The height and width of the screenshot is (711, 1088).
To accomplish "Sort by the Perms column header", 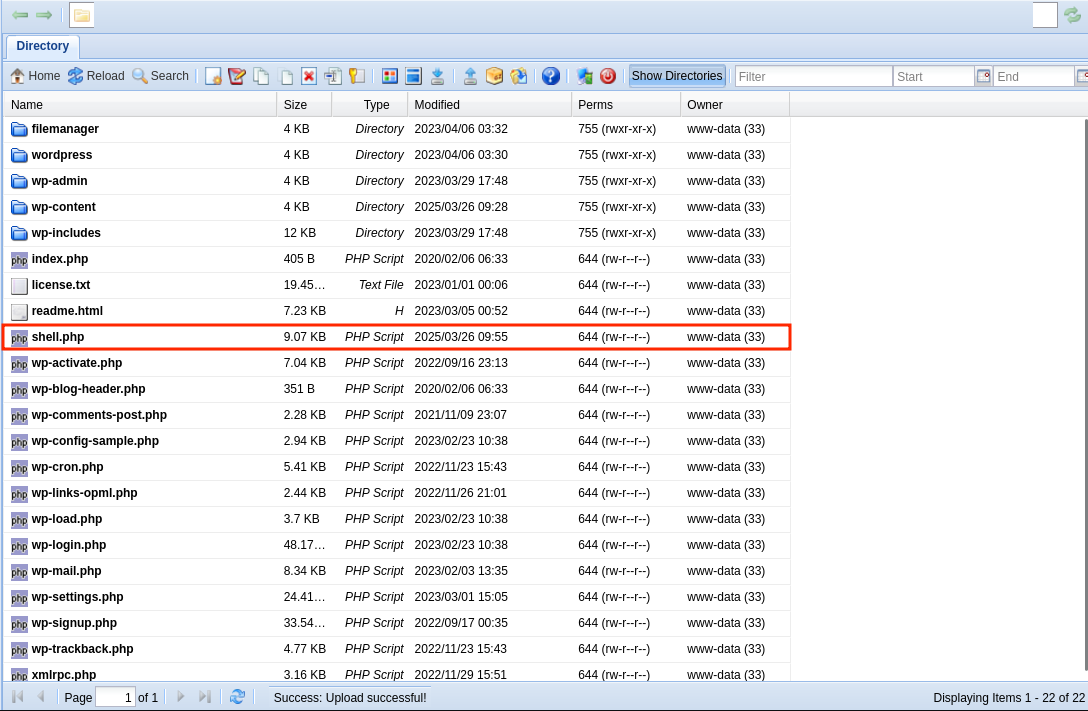I will coord(626,105).
